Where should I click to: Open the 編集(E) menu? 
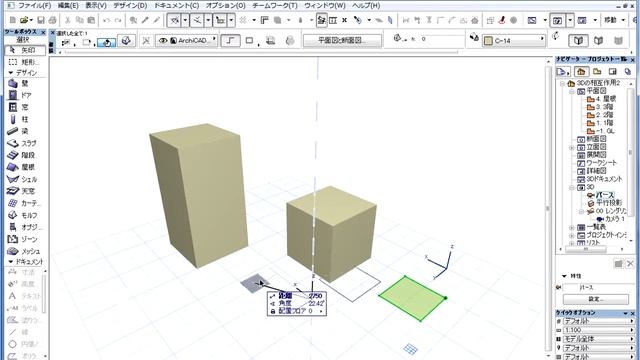pos(68,6)
